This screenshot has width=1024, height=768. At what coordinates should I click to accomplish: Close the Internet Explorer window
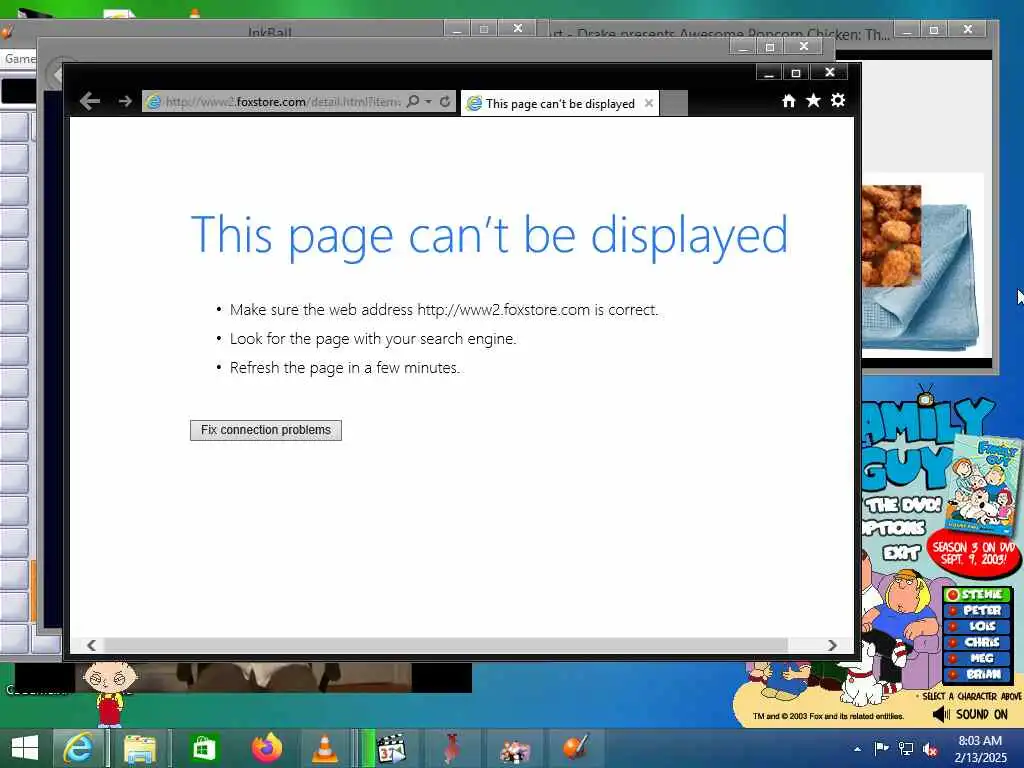[829, 72]
